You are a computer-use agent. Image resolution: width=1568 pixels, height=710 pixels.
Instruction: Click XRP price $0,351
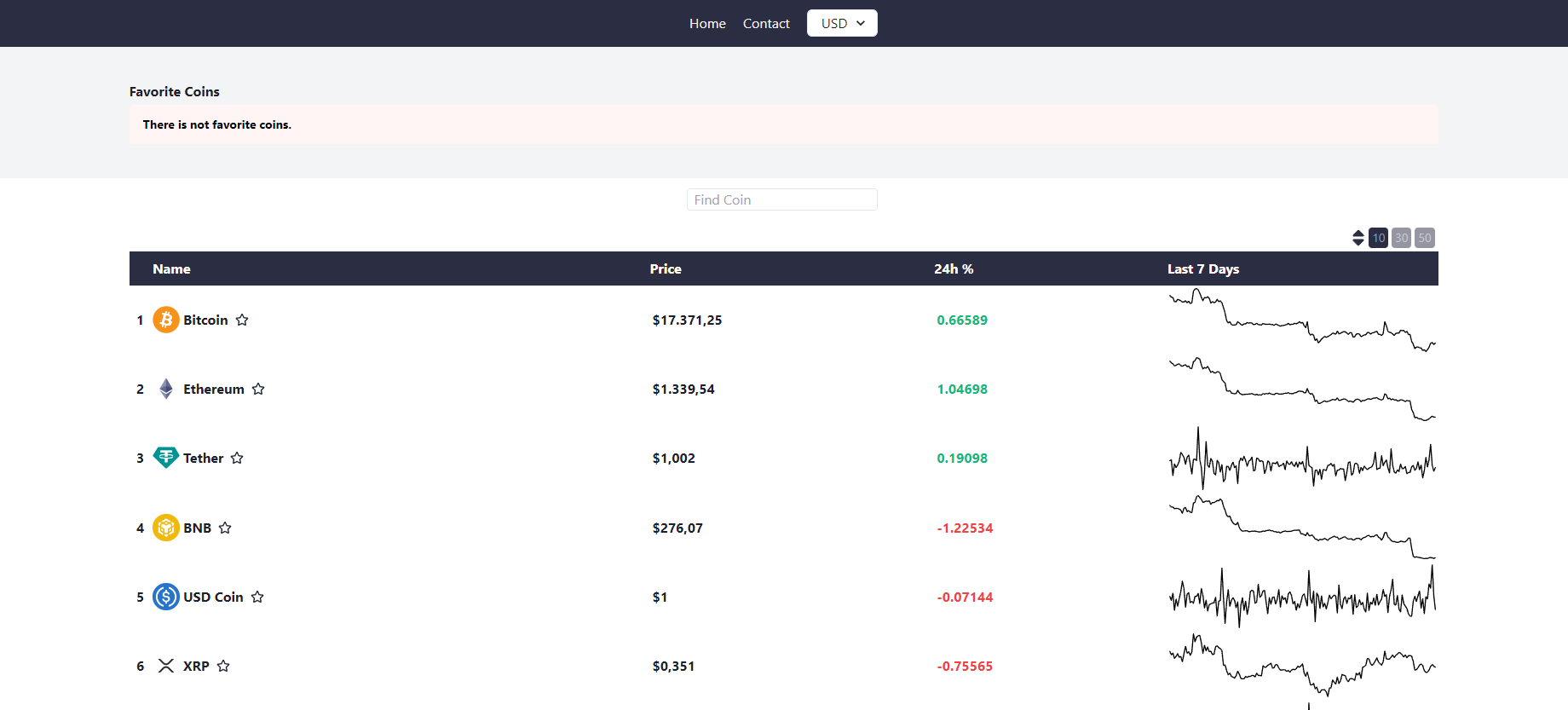click(673, 666)
